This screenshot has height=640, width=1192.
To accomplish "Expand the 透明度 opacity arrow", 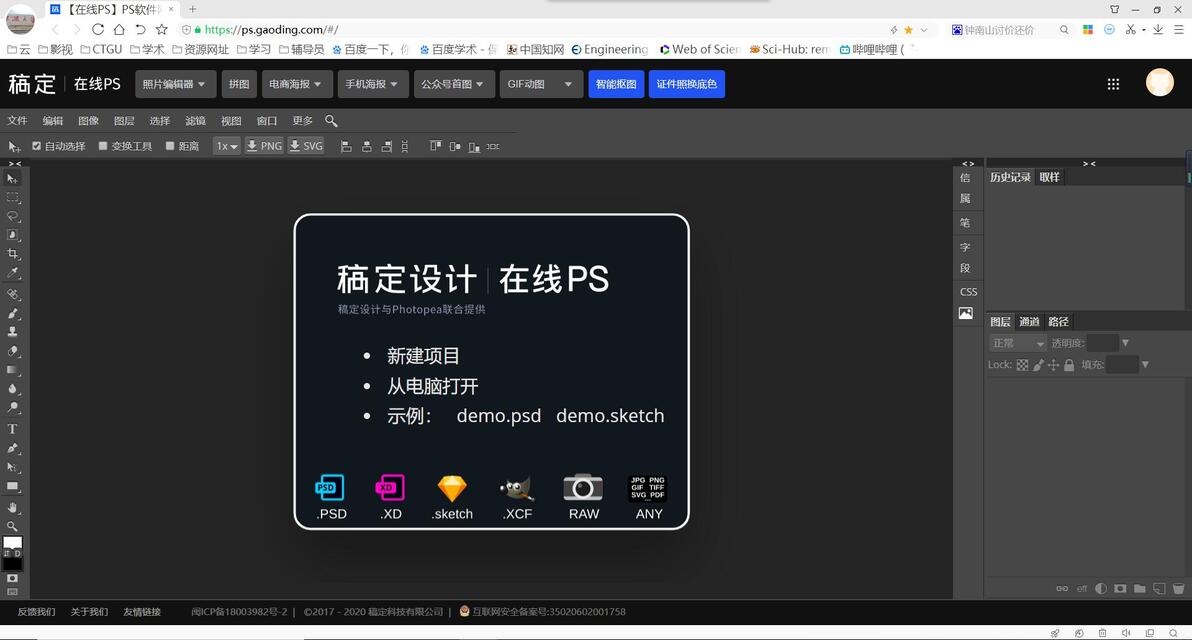I will coord(1125,344).
